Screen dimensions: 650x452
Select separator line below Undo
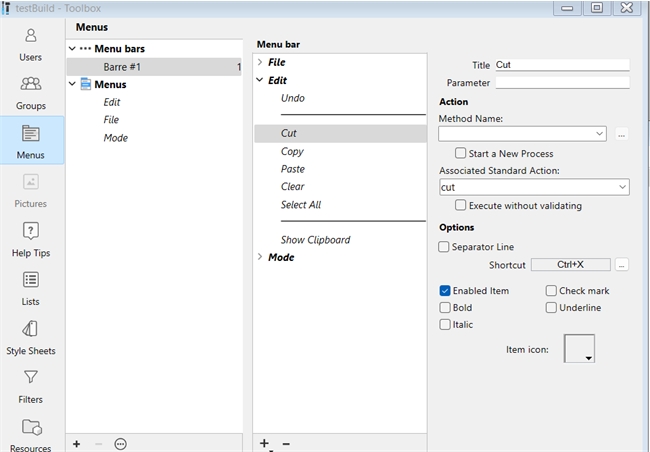pyautogui.click(x=353, y=114)
